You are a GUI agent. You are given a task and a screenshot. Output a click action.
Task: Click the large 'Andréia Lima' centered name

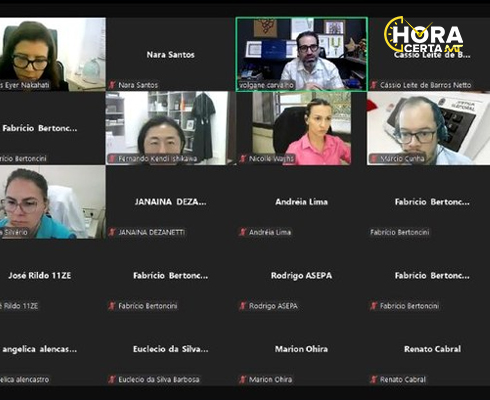tap(302, 202)
